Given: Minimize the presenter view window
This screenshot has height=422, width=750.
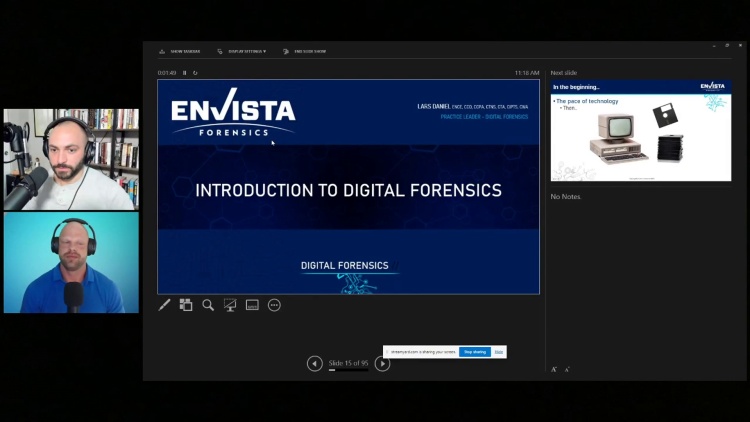Looking at the screenshot, I should 714,45.
